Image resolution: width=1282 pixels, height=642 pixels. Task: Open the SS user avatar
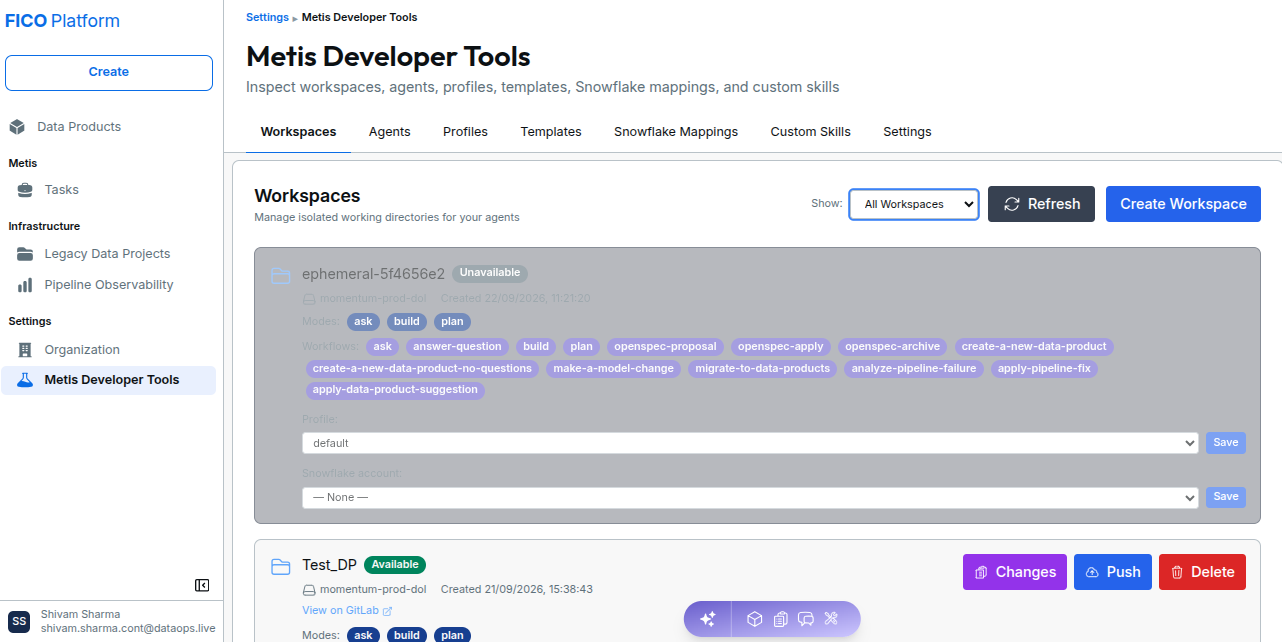click(20, 621)
